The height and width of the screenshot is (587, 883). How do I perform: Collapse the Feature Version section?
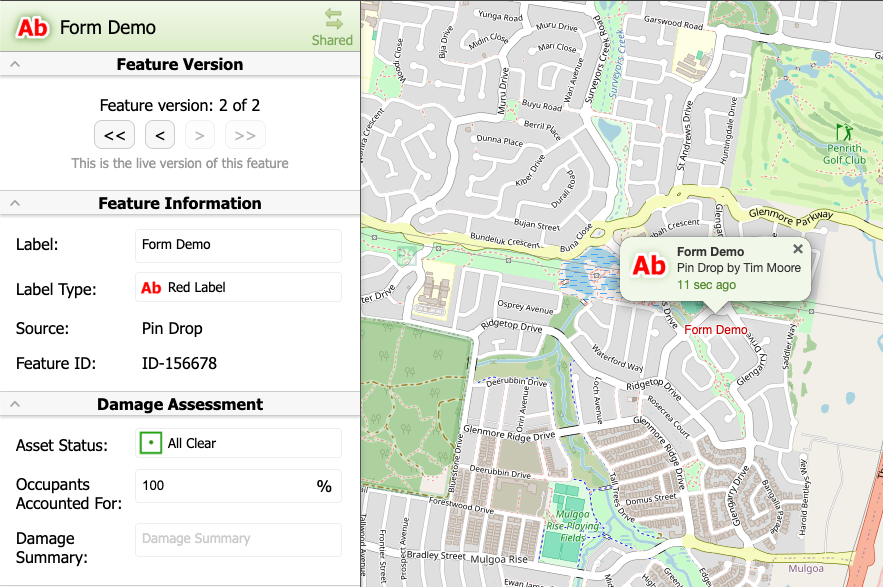15,64
